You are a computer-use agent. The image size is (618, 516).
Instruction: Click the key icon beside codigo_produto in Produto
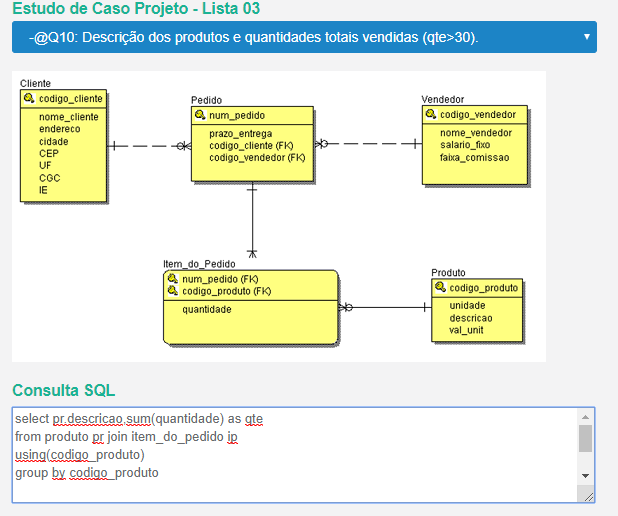(440, 287)
